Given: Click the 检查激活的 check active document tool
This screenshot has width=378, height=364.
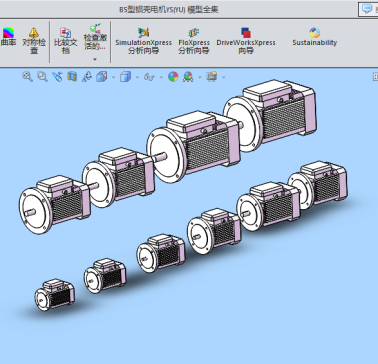Looking at the screenshot, I should pyautogui.click(x=95, y=37).
